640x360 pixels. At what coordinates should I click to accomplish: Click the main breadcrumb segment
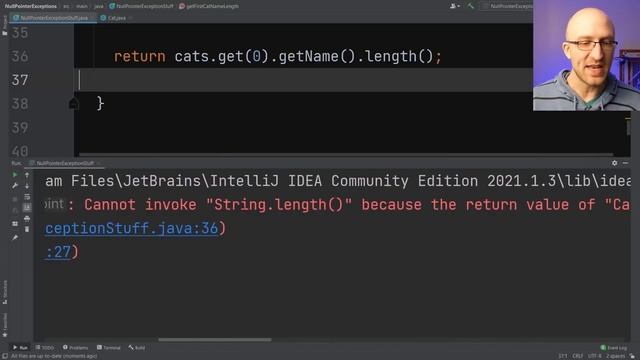tap(82, 6)
